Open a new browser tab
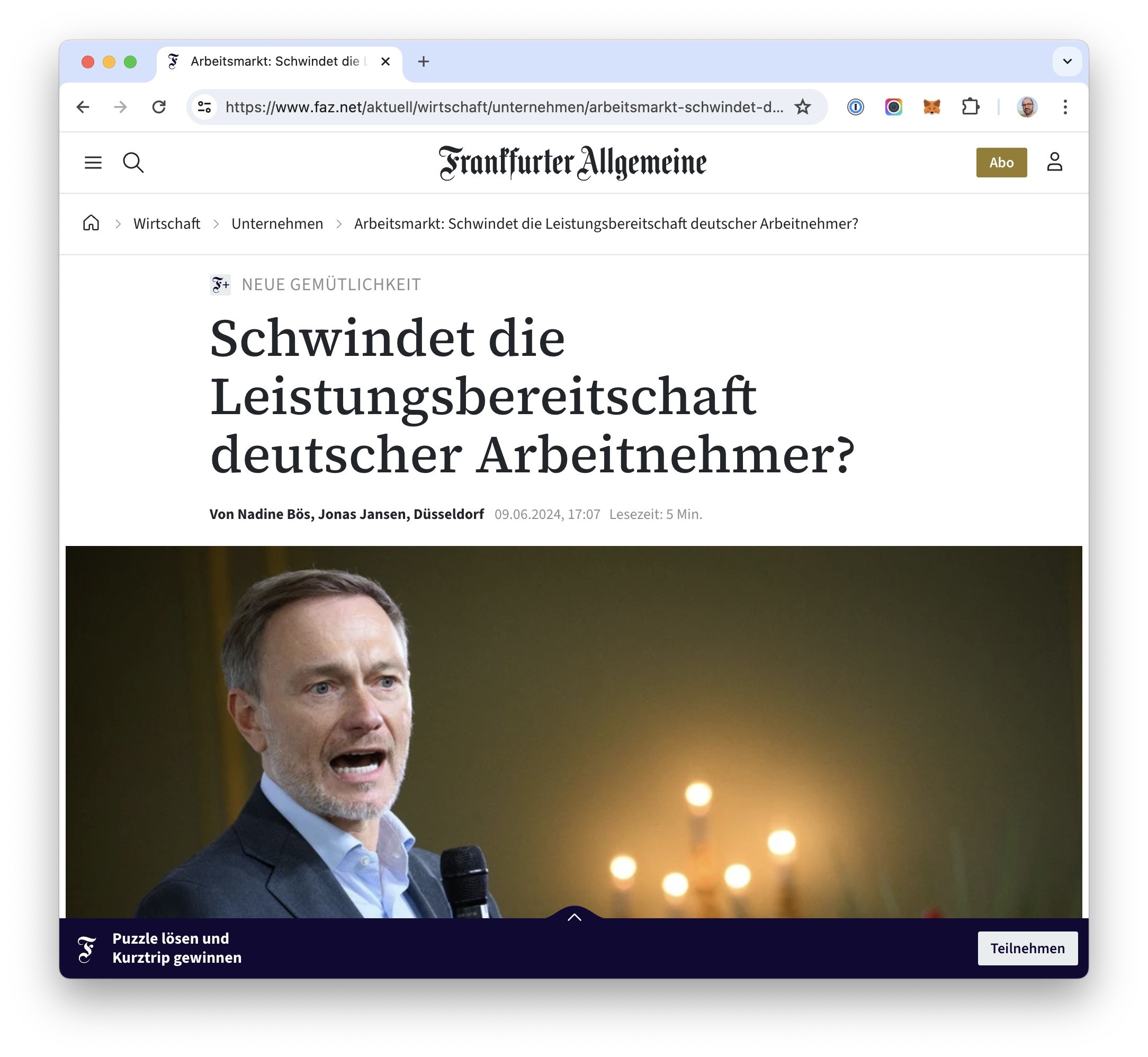This screenshot has width=1148, height=1057. (423, 62)
